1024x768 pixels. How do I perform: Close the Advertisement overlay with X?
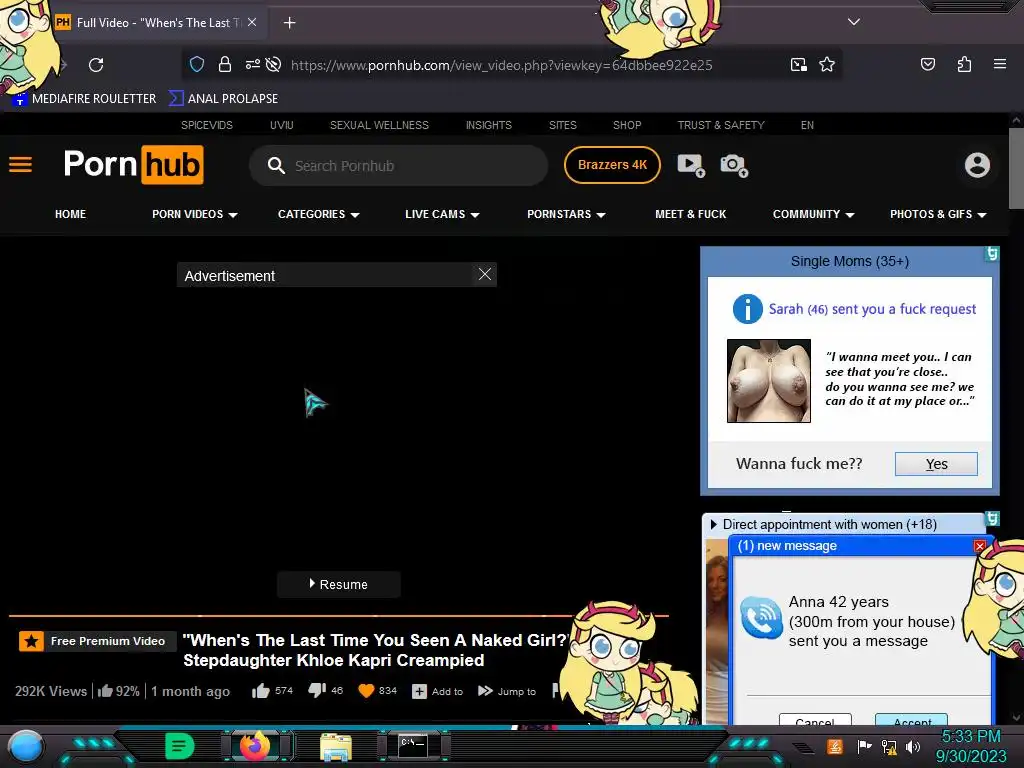coord(485,274)
